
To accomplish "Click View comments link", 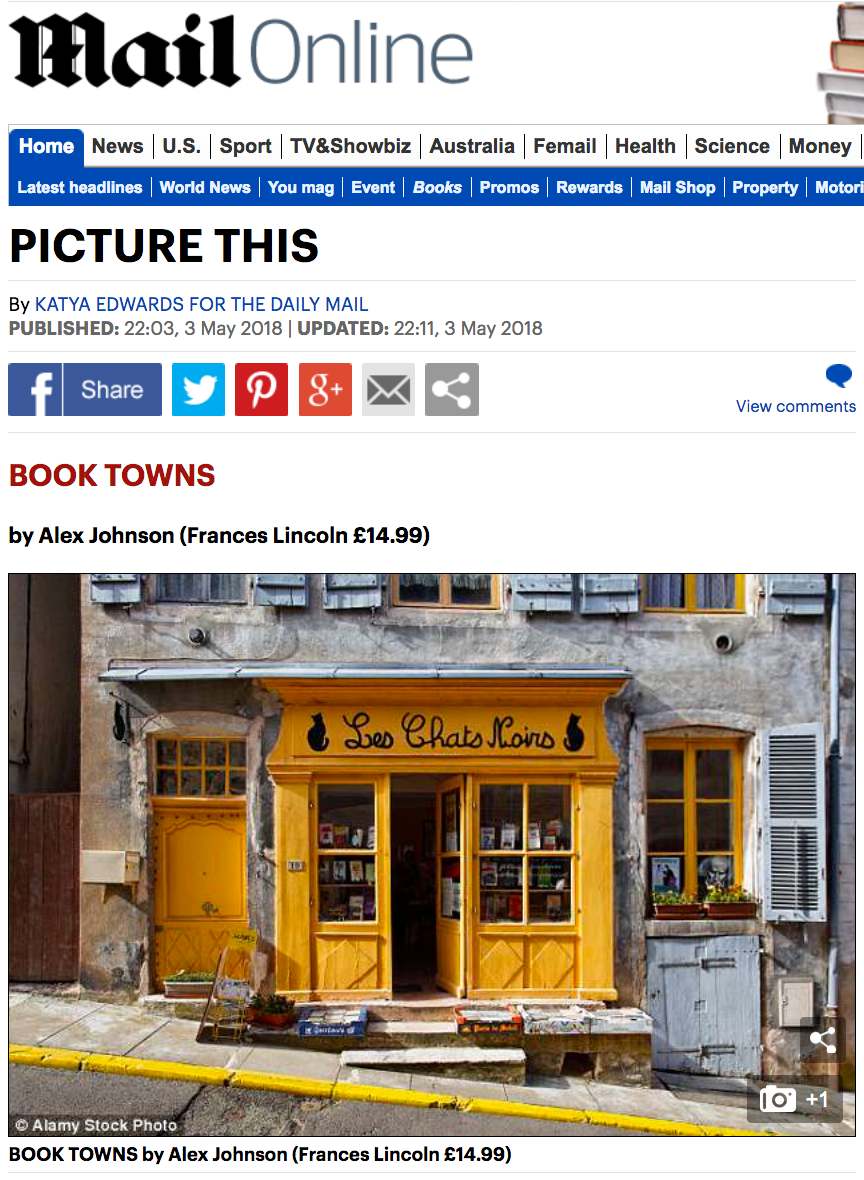I will point(796,406).
